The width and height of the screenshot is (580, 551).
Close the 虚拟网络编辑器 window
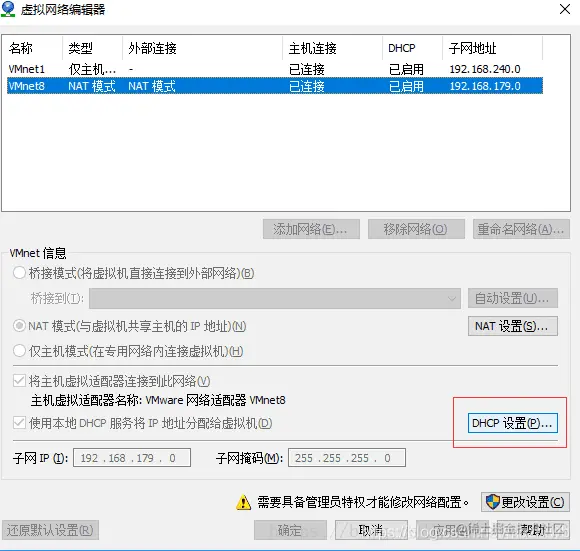(x=565, y=9)
